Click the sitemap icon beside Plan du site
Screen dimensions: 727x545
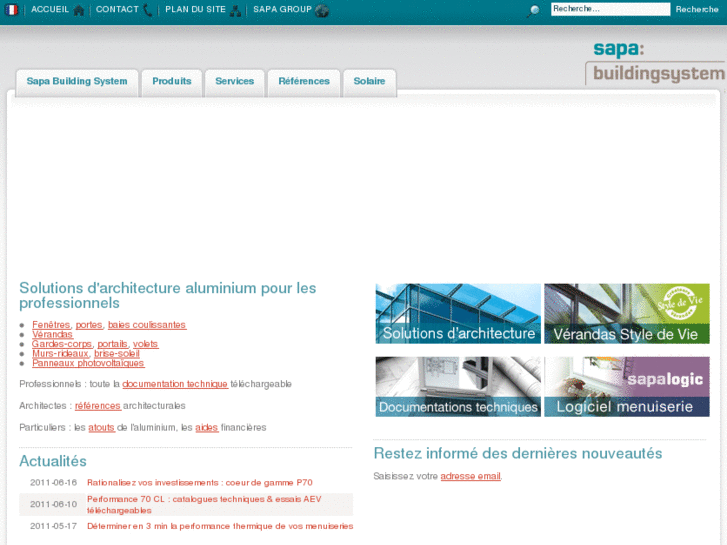point(236,11)
